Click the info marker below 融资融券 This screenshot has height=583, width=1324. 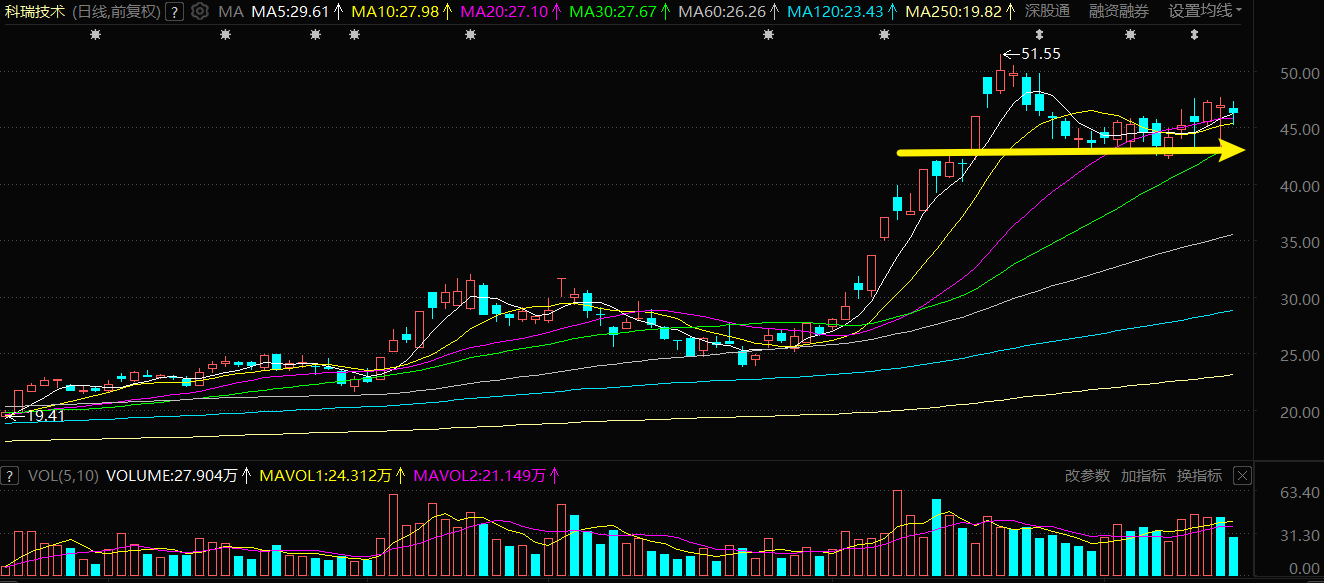coord(1130,35)
